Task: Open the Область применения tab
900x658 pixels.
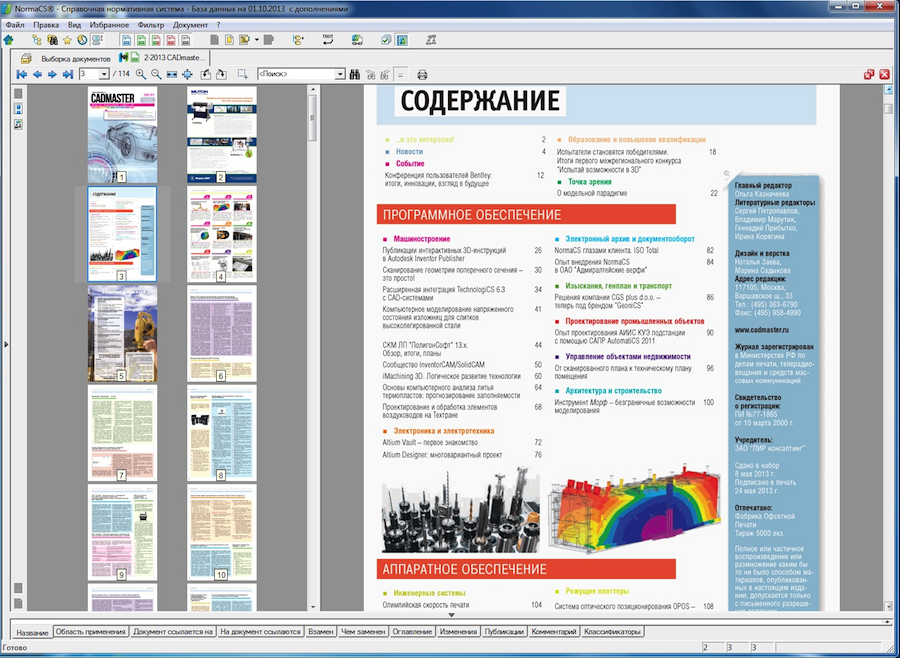Action: 90,632
